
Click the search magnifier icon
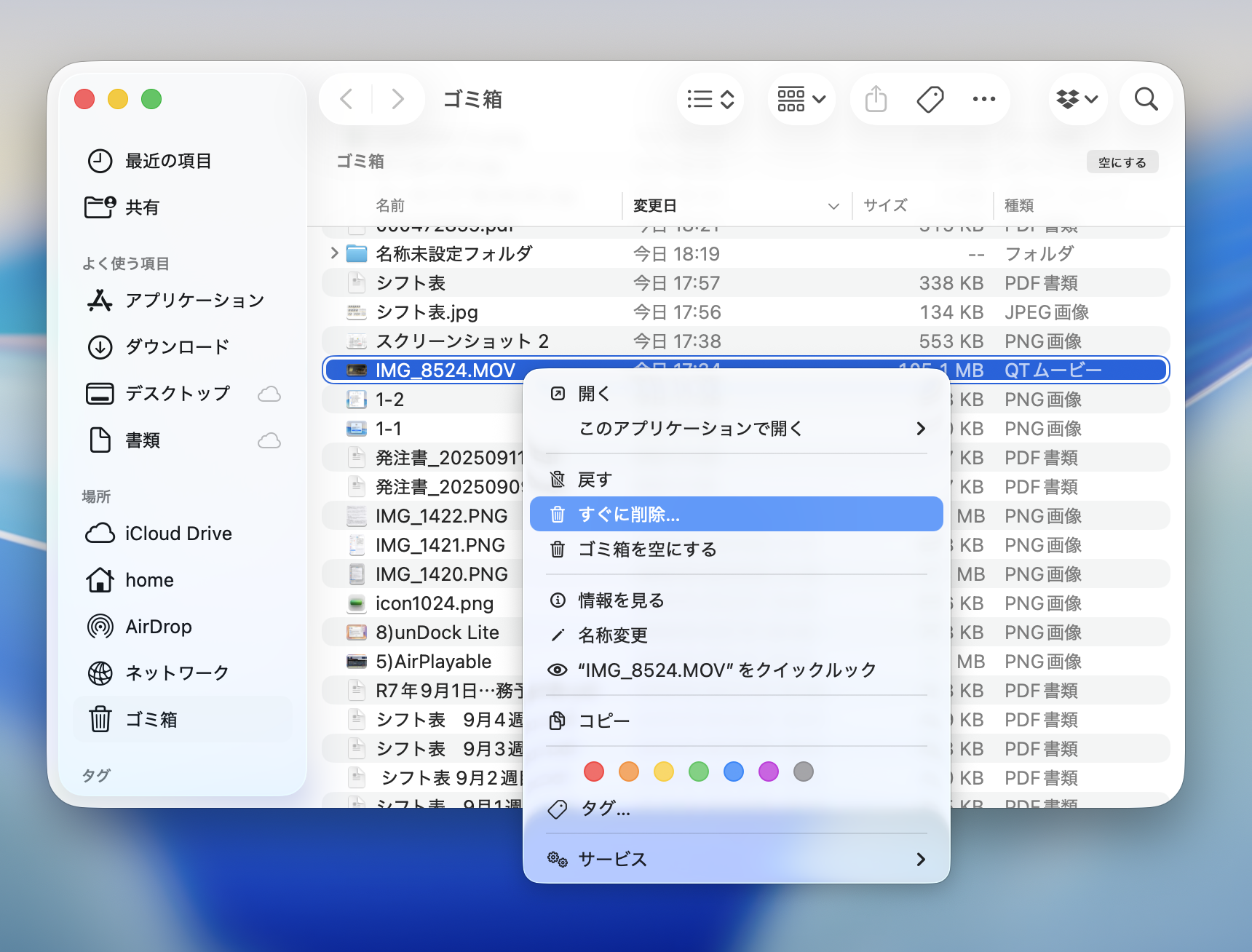pos(1146,99)
